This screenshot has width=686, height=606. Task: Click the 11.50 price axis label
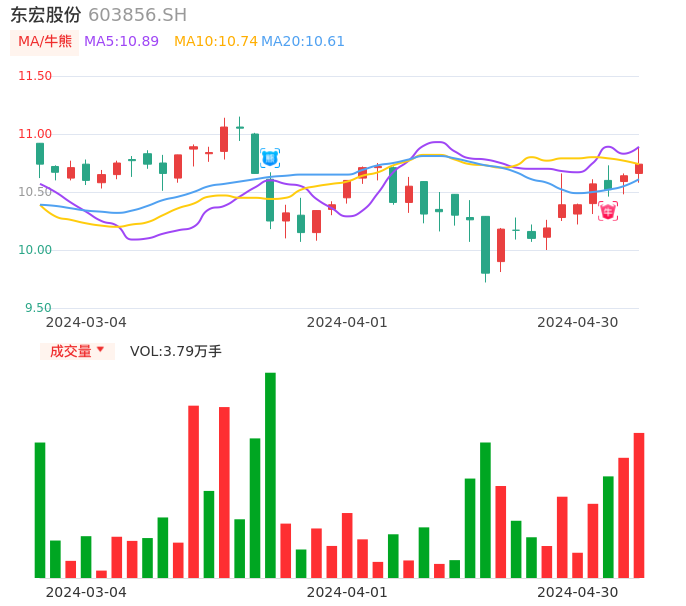click(35, 76)
